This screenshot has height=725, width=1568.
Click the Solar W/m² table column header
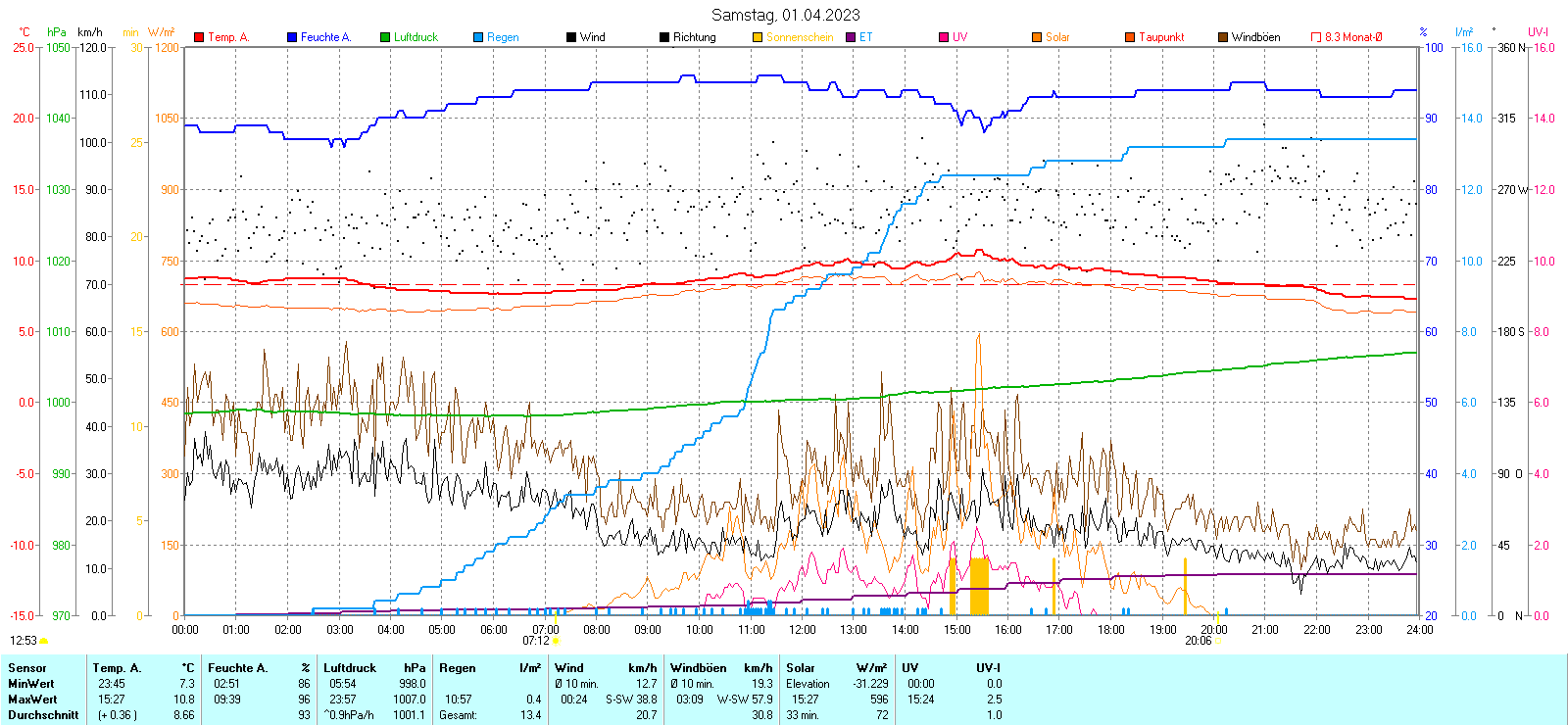tap(837, 668)
